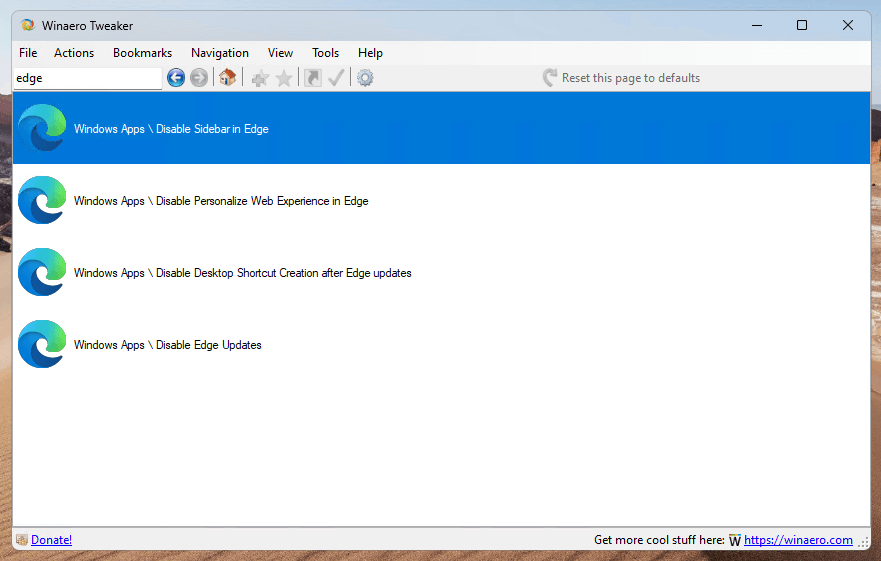Open the https://winaero.com link
Image resolution: width=881 pixels, height=561 pixels.
pyautogui.click(x=798, y=540)
